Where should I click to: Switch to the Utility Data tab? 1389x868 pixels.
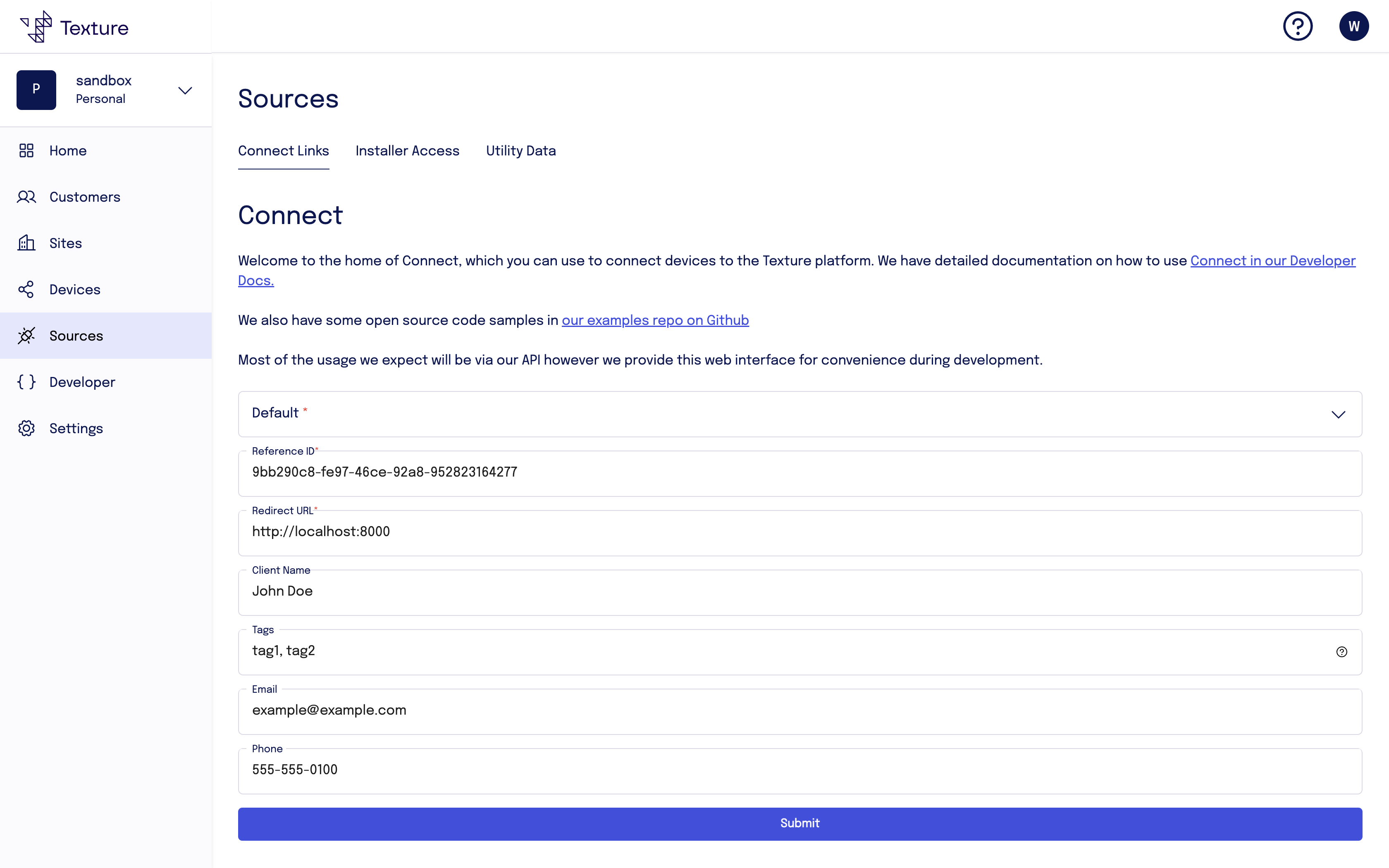520,151
